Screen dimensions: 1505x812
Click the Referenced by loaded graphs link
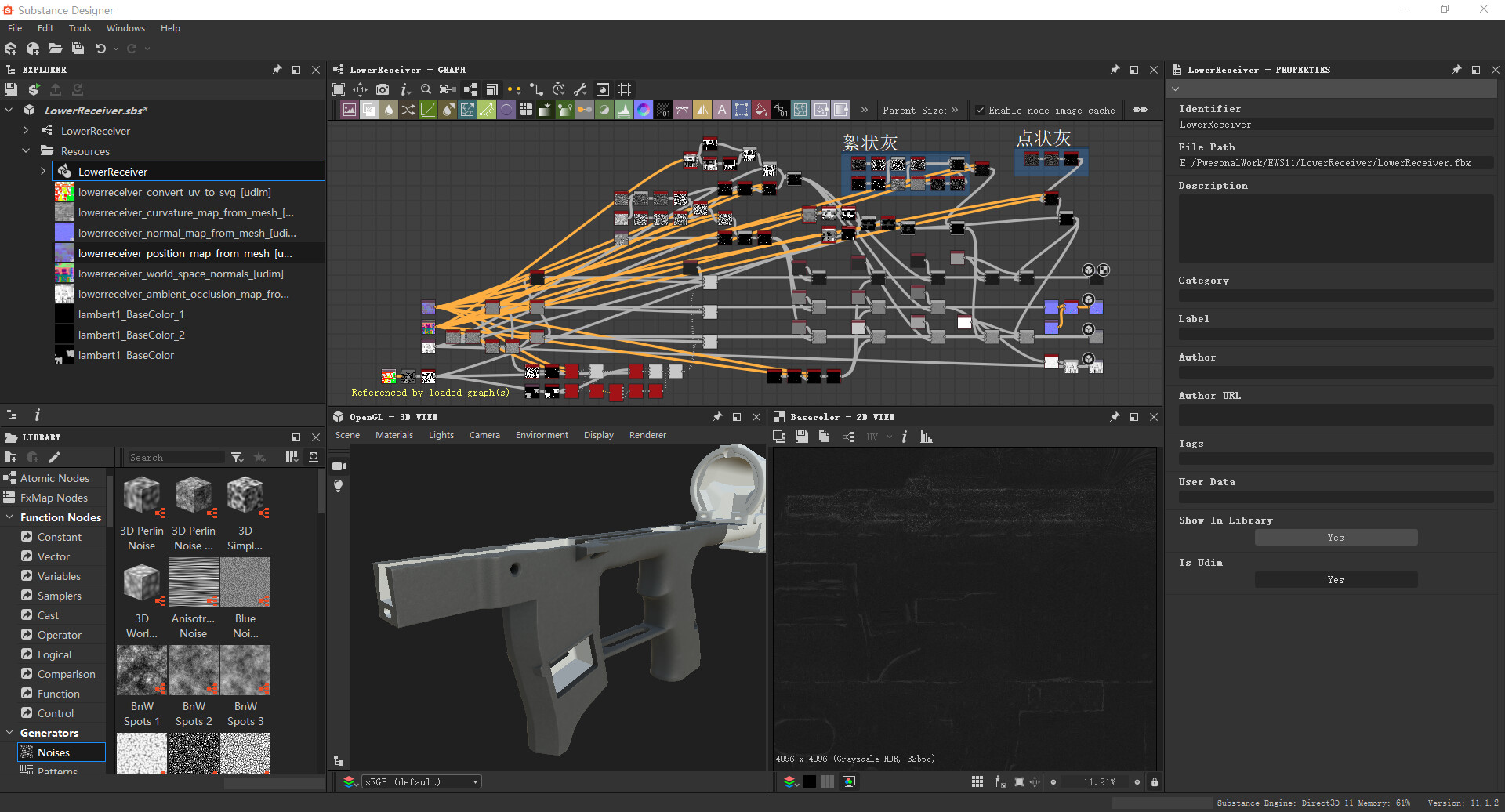coord(430,392)
